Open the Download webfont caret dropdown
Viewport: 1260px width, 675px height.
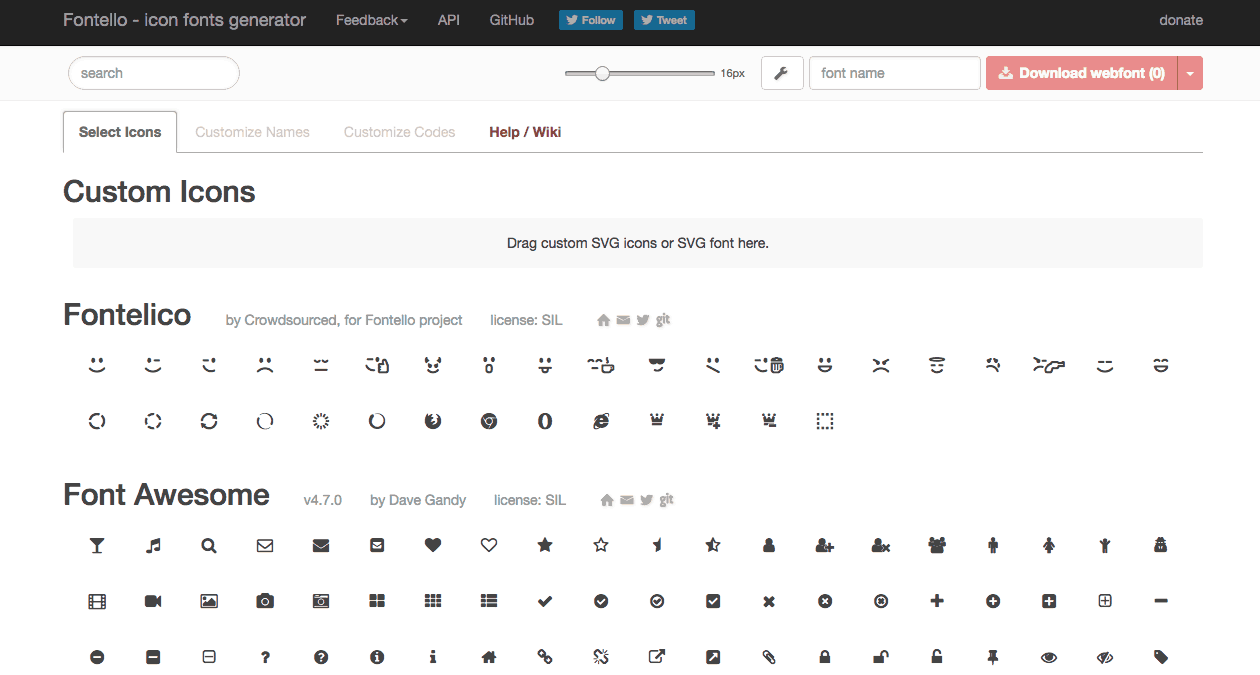tap(1191, 72)
